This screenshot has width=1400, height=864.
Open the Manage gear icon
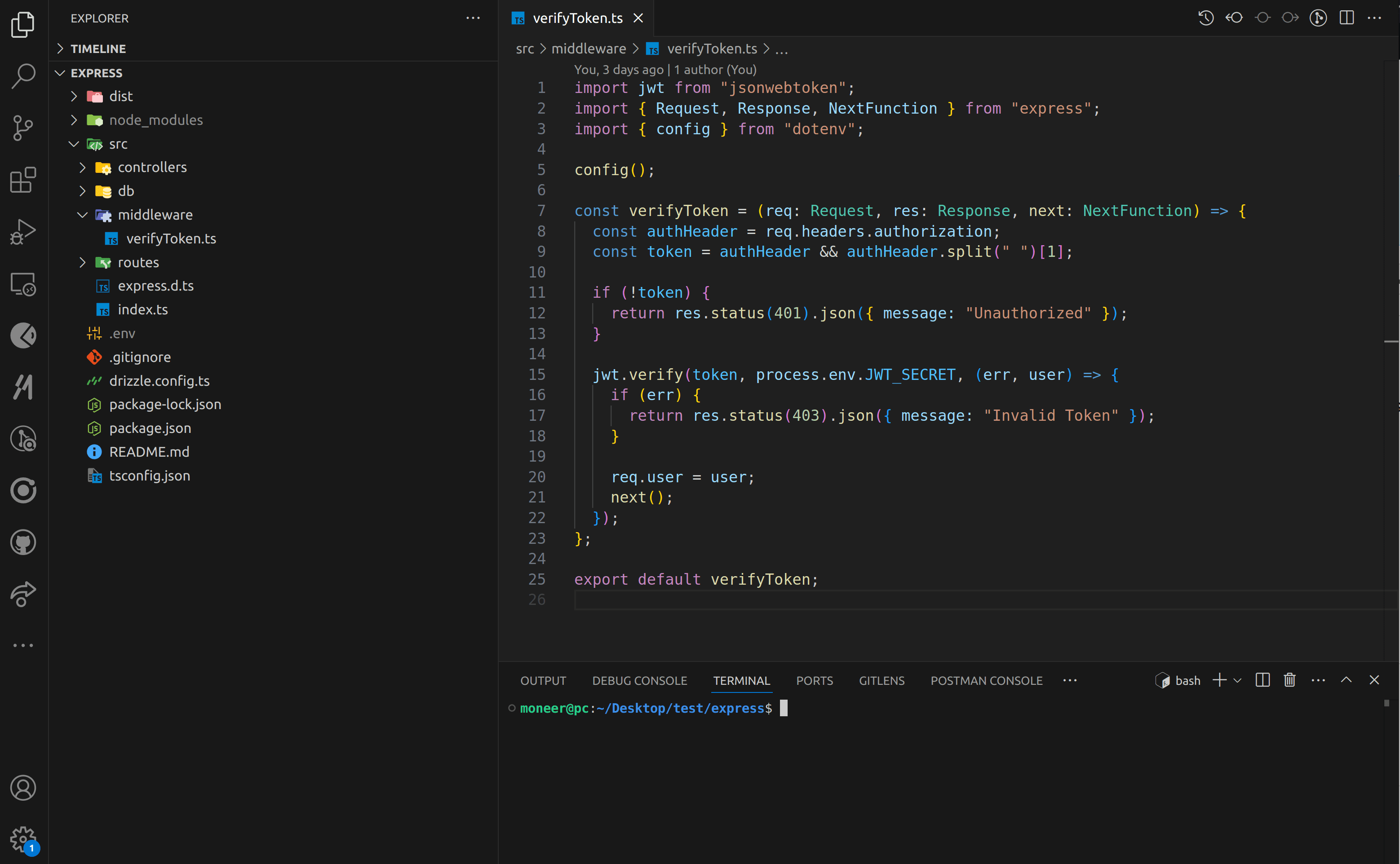click(x=23, y=840)
